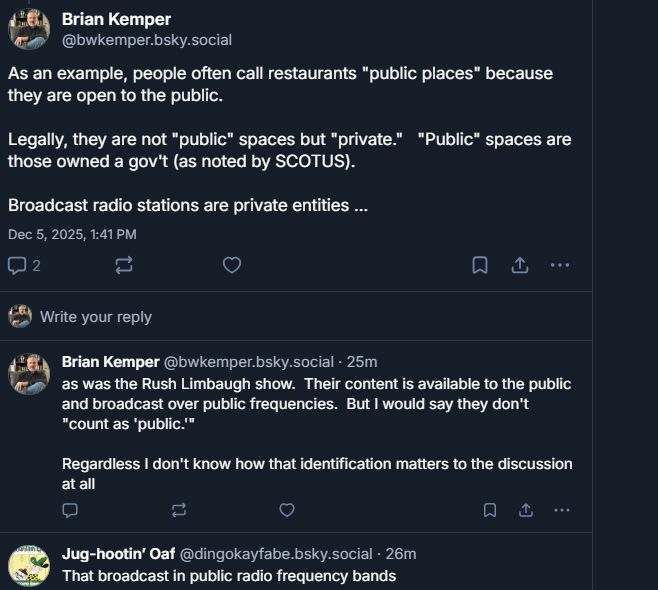Open Brian Kemper's avatar on main post
Viewport: 658px width, 590px height.
tap(29, 30)
